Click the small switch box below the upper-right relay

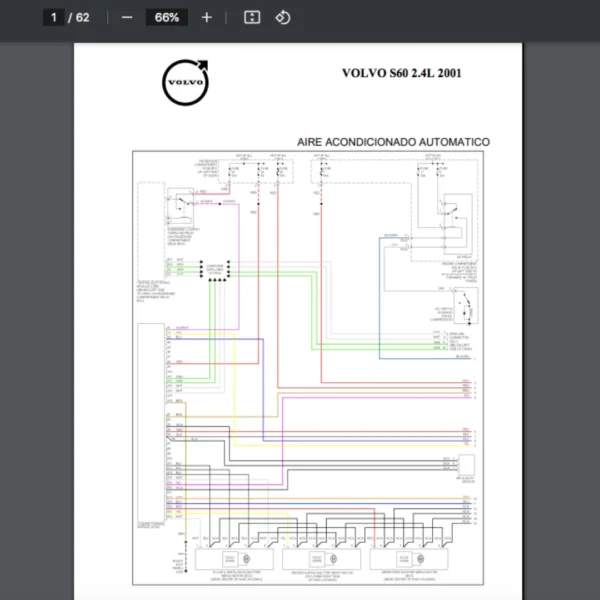point(465,304)
